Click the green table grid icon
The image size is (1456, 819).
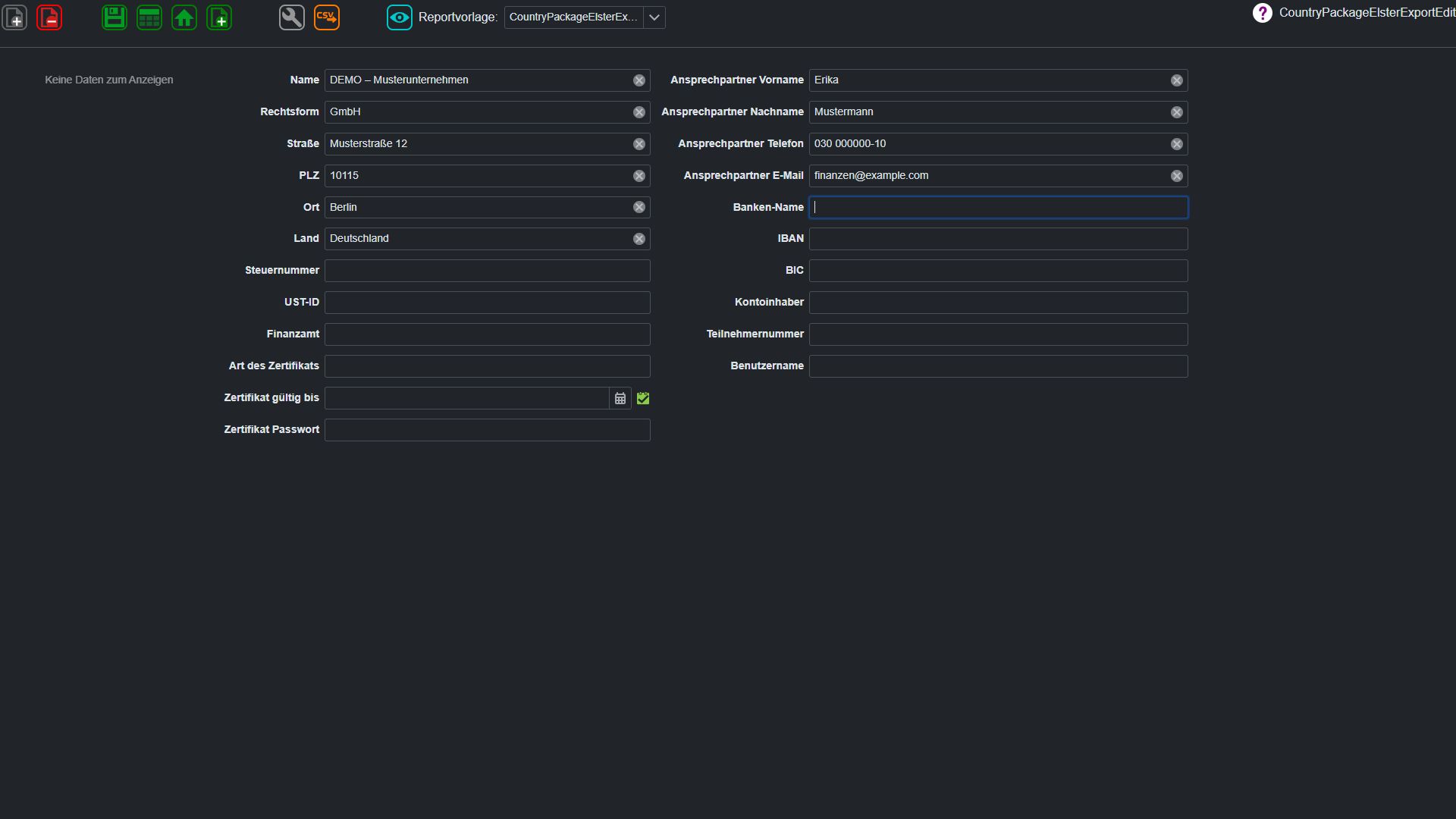[x=149, y=17]
